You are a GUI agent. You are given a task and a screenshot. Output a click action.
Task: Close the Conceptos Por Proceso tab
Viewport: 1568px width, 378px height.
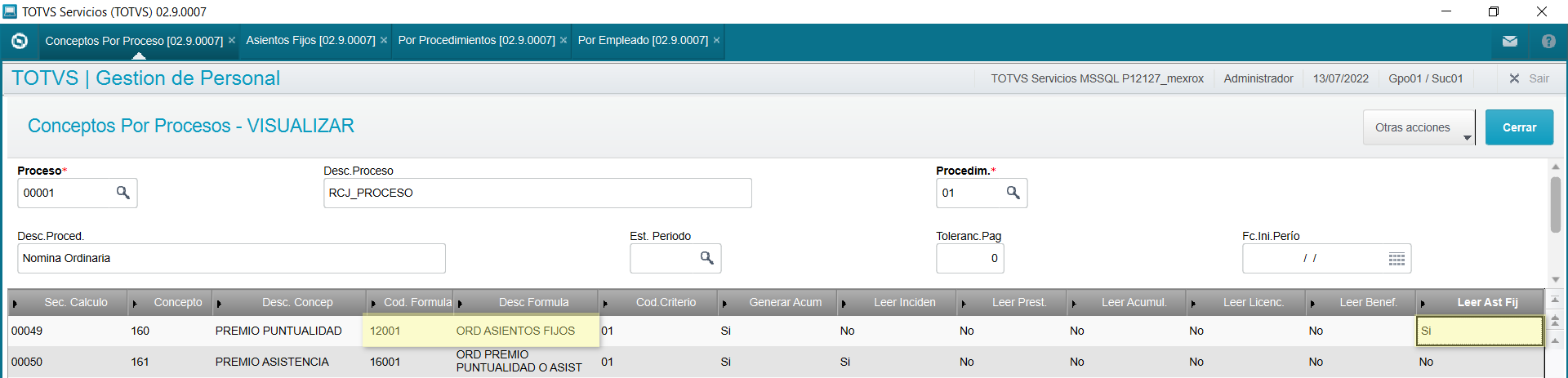click(232, 40)
